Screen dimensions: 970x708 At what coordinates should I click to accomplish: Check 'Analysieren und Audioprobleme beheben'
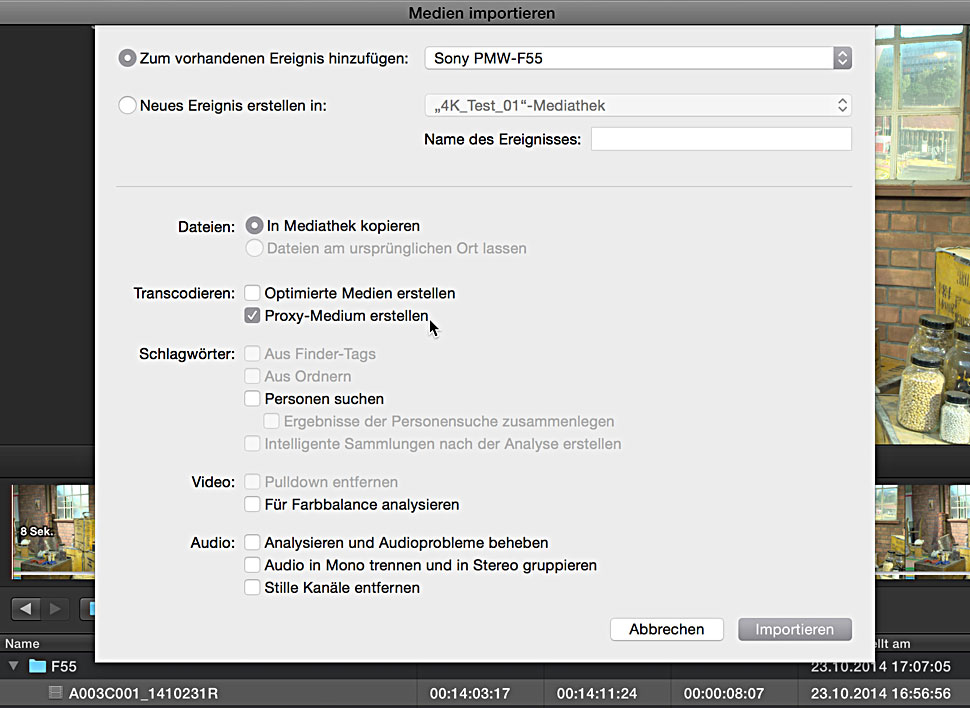(x=253, y=543)
